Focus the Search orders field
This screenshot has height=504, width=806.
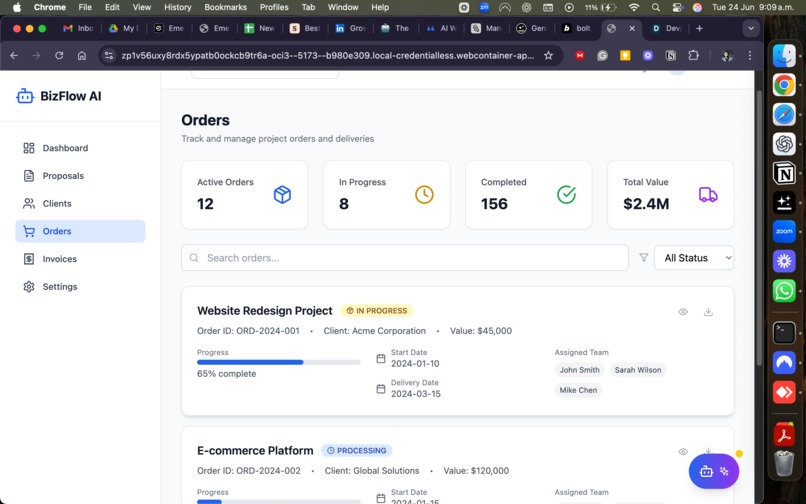tap(405, 258)
